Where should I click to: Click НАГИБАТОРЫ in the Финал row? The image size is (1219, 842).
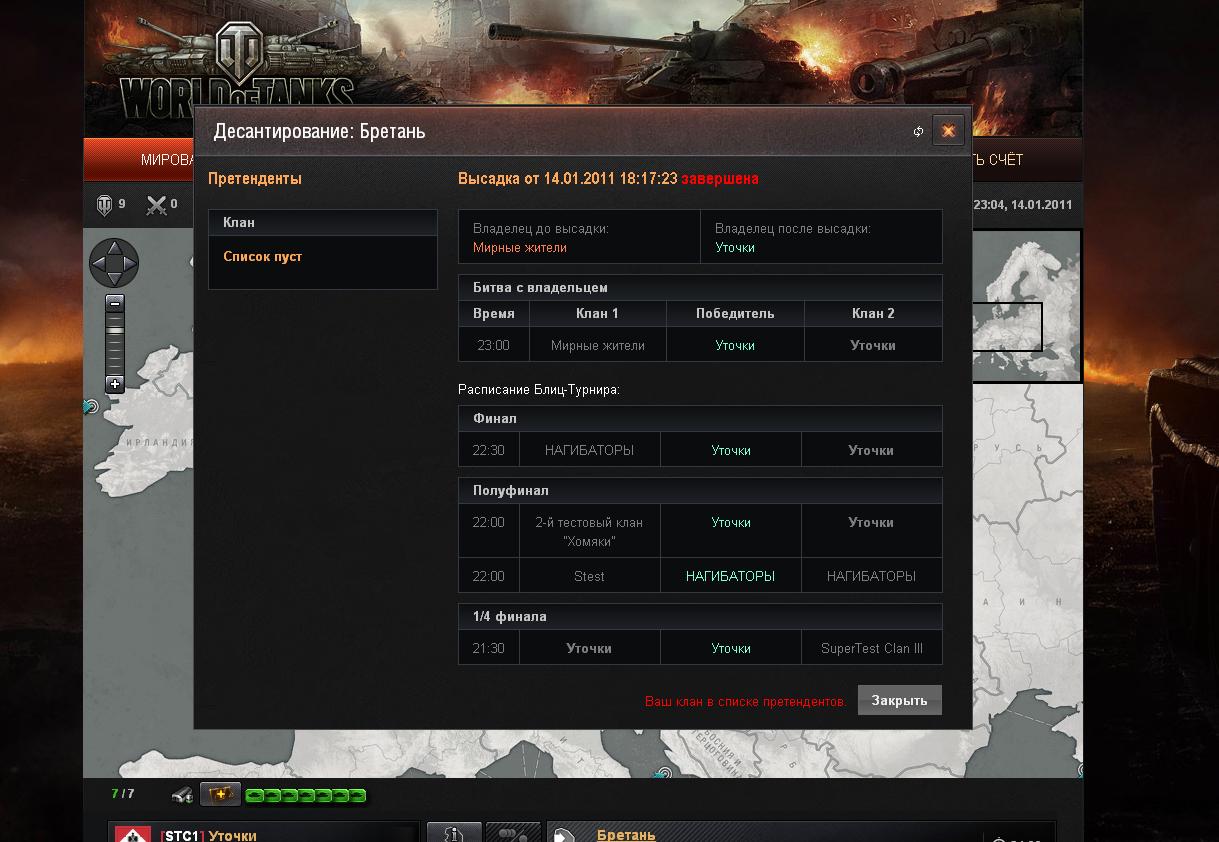589,450
